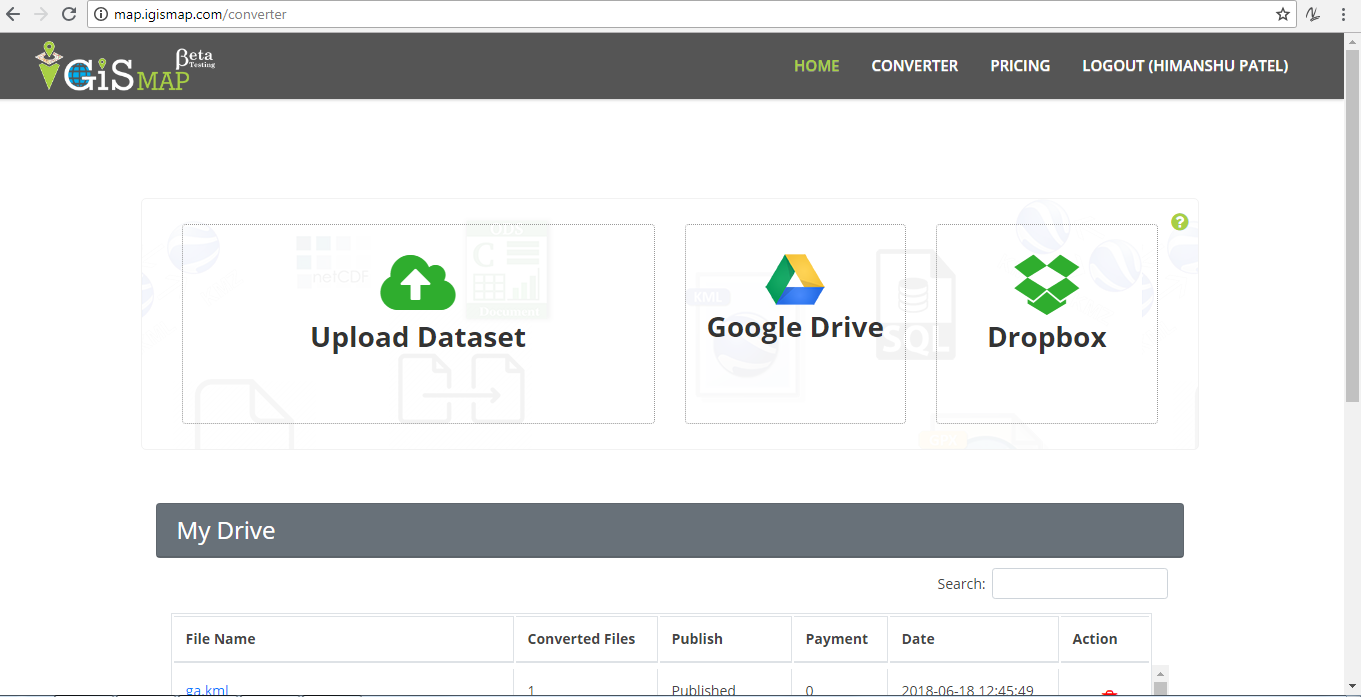The height and width of the screenshot is (697, 1361).
Task: Sort table by Date column header
Action: pyautogui.click(x=918, y=639)
